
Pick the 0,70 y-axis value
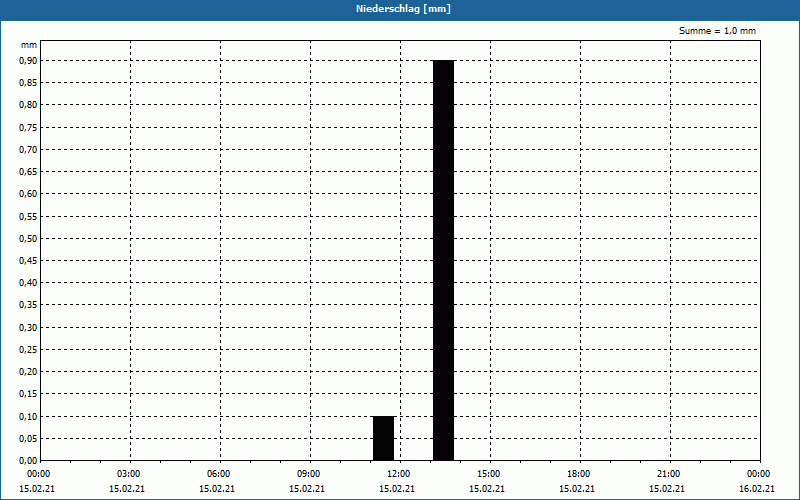click(28, 149)
